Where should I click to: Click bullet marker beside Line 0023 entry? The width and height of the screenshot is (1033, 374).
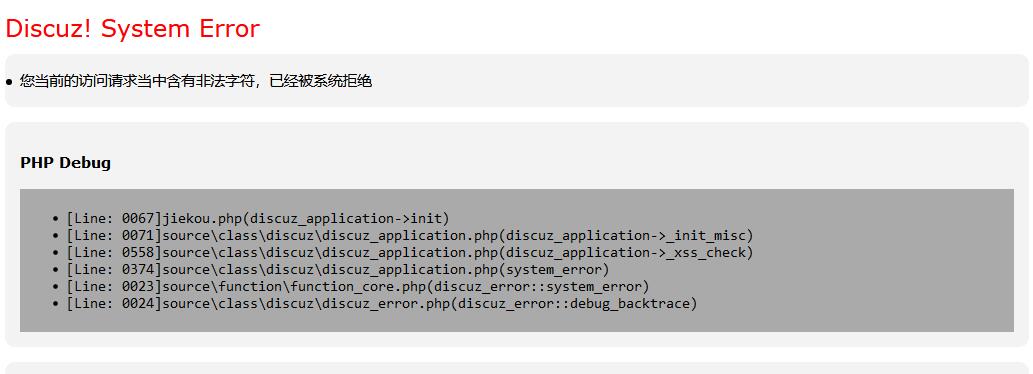coord(55,287)
